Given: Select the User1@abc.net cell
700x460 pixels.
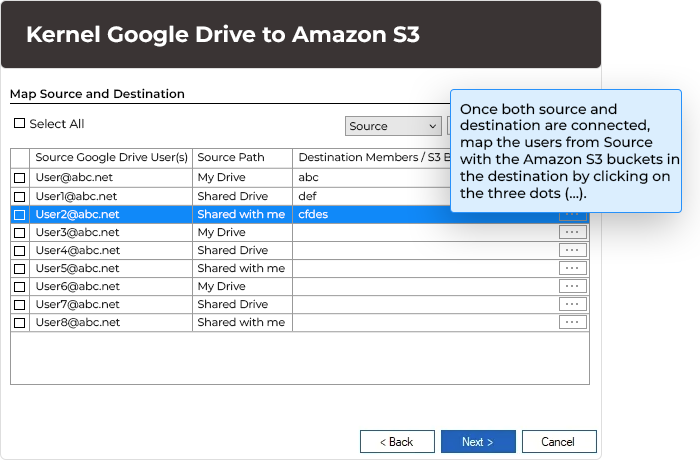Looking at the screenshot, I should pos(111,197).
